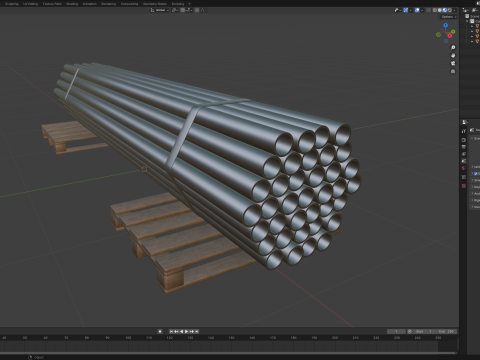Open the World properties tab

pyautogui.click(x=464, y=169)
